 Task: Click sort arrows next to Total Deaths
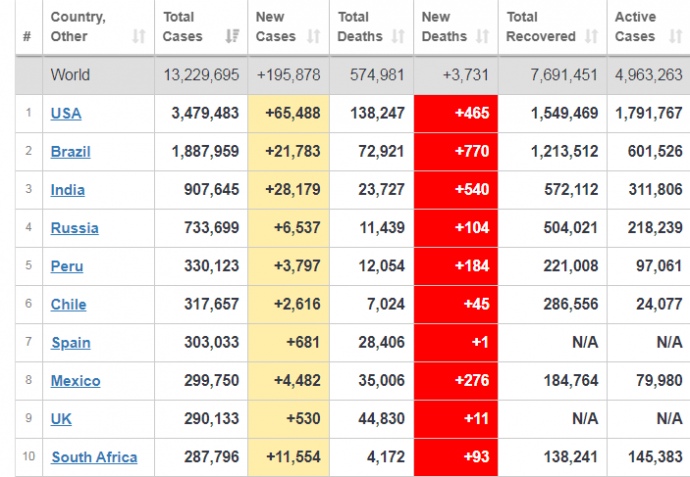[x=398, y=37]
